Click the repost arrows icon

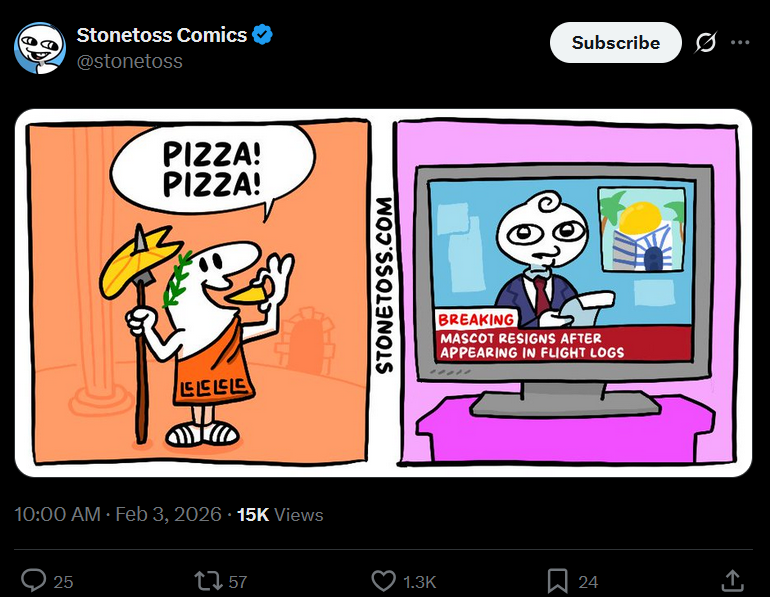point(209,581)
